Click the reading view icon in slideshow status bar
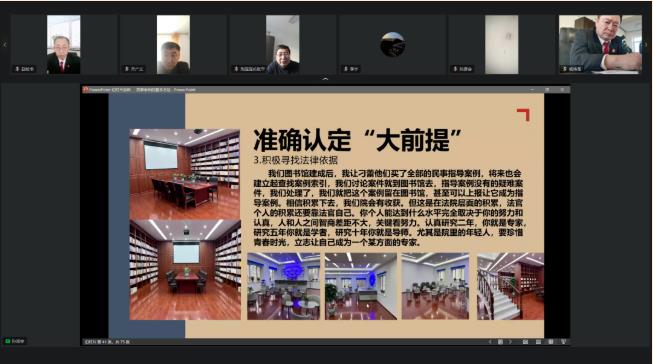The width and height of the screenshot is (653, 364). [x=551, y=342]
